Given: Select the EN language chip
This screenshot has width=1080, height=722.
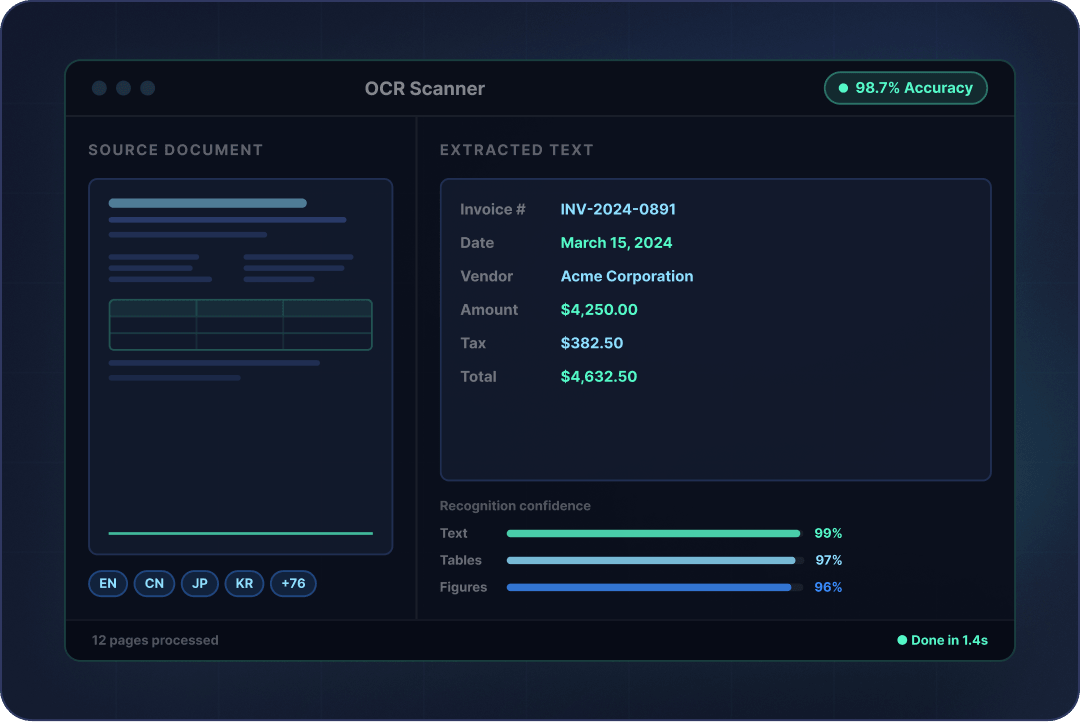Looking at the screenshot, I should point(108,584).
